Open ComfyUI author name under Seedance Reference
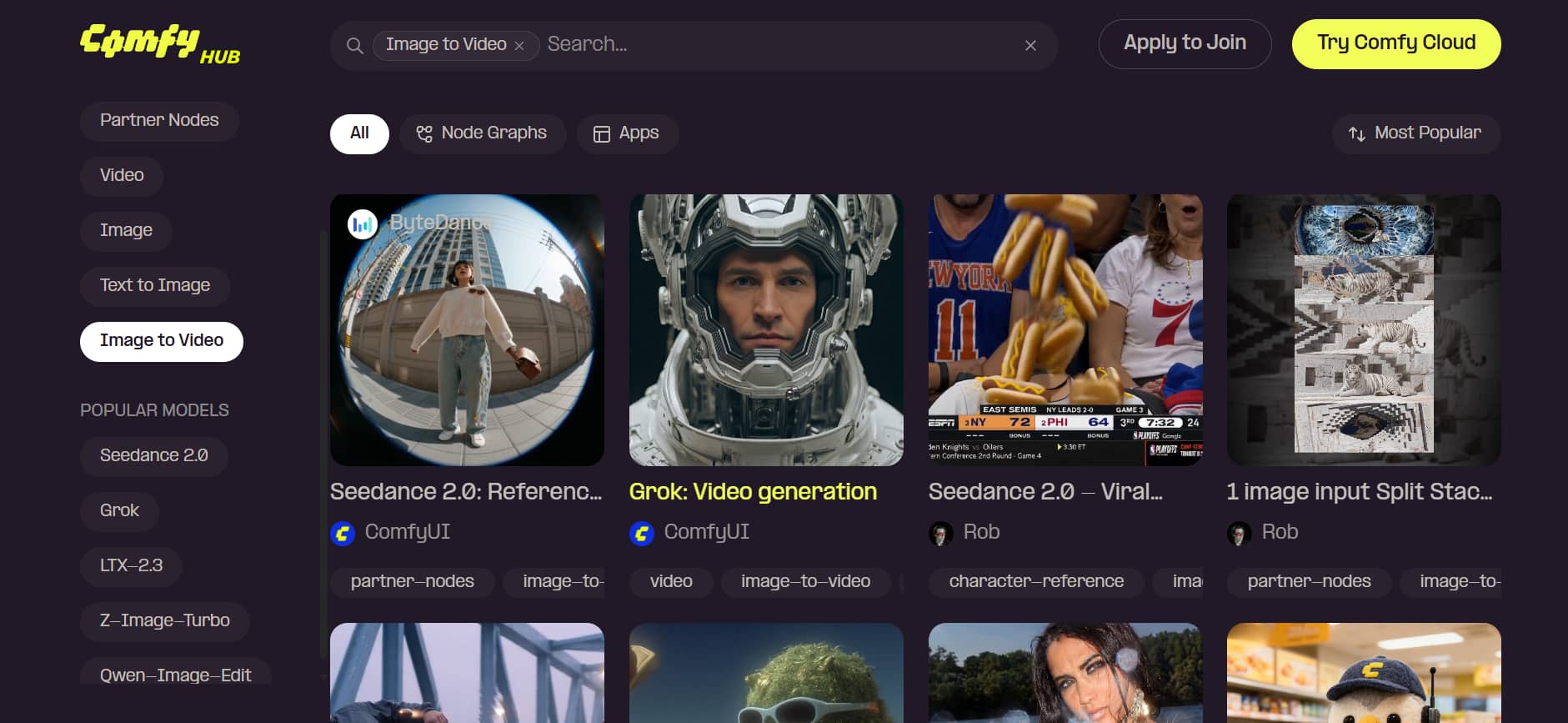The height and width of the screenshot is (723, 1568). (408, 532)
